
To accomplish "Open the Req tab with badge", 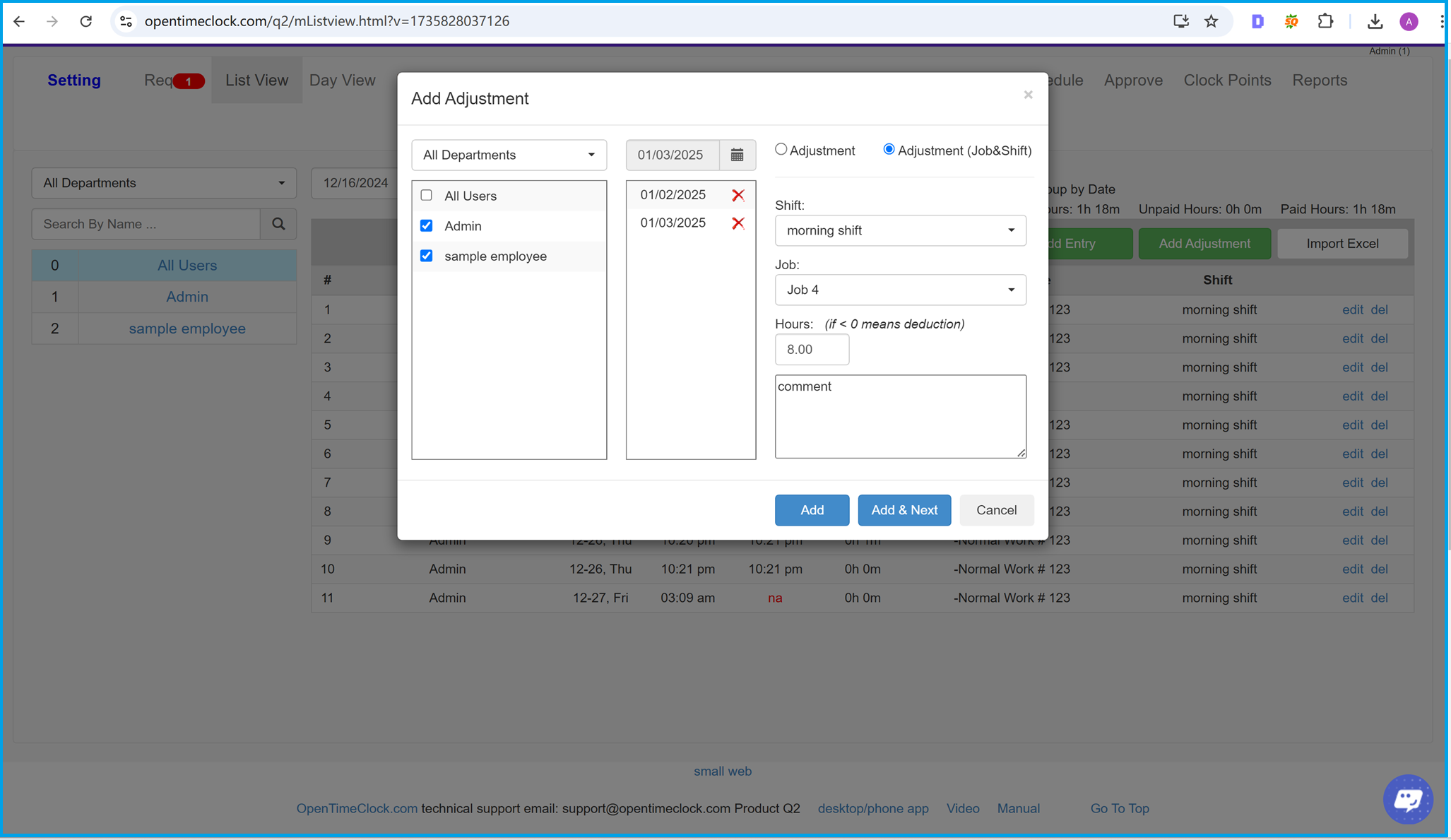I will (x=174, y=80).
